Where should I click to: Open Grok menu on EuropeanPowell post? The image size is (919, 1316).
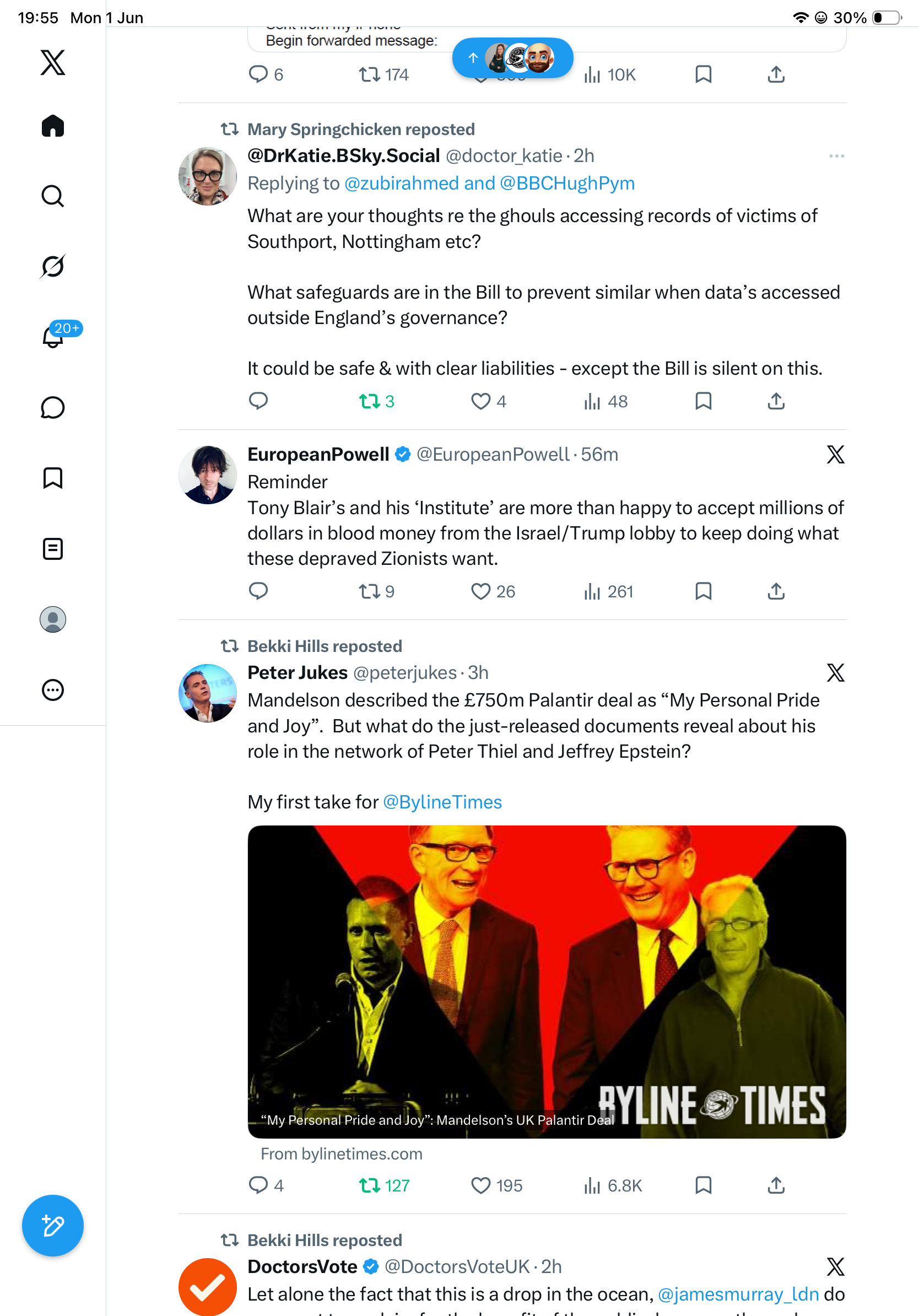pos(836,455)
